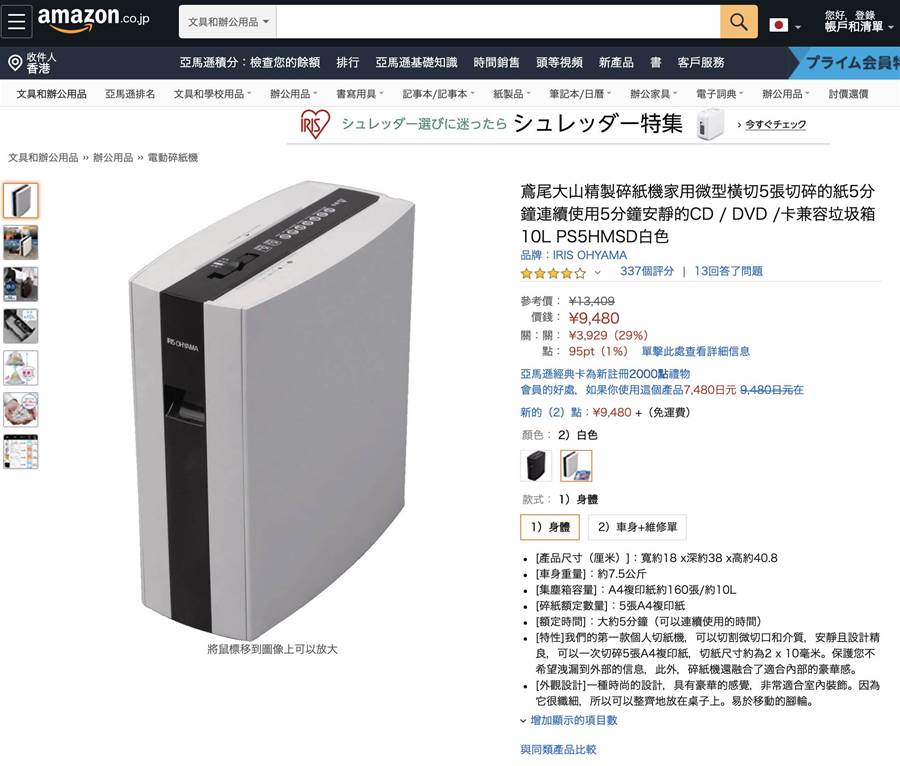900x766 pixels.
Task: Click the orange search magnifier button
Action: [x=739, y=22]
